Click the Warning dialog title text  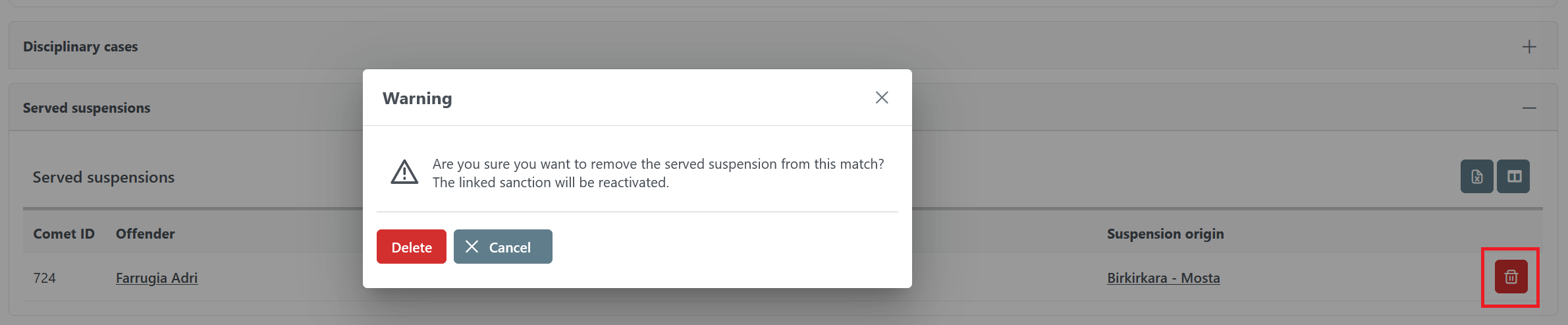(418, 98)
